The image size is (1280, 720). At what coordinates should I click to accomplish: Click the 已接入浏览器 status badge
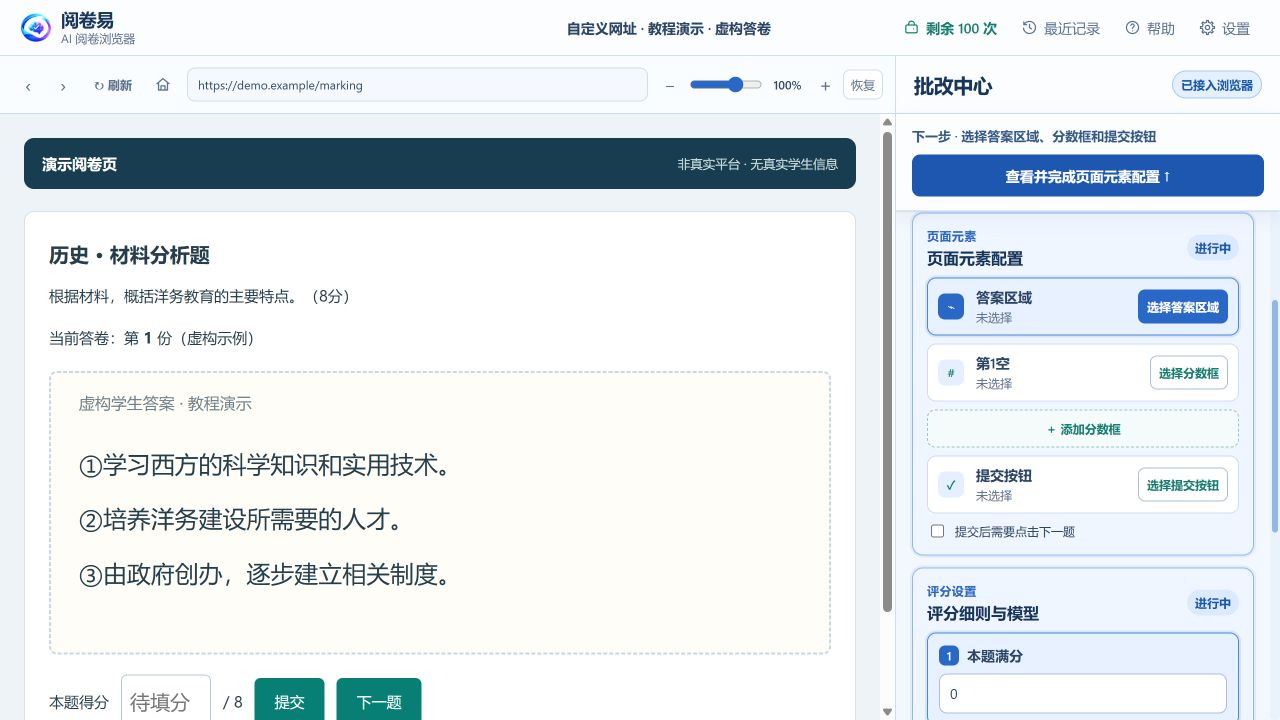tap(1217, 85)
